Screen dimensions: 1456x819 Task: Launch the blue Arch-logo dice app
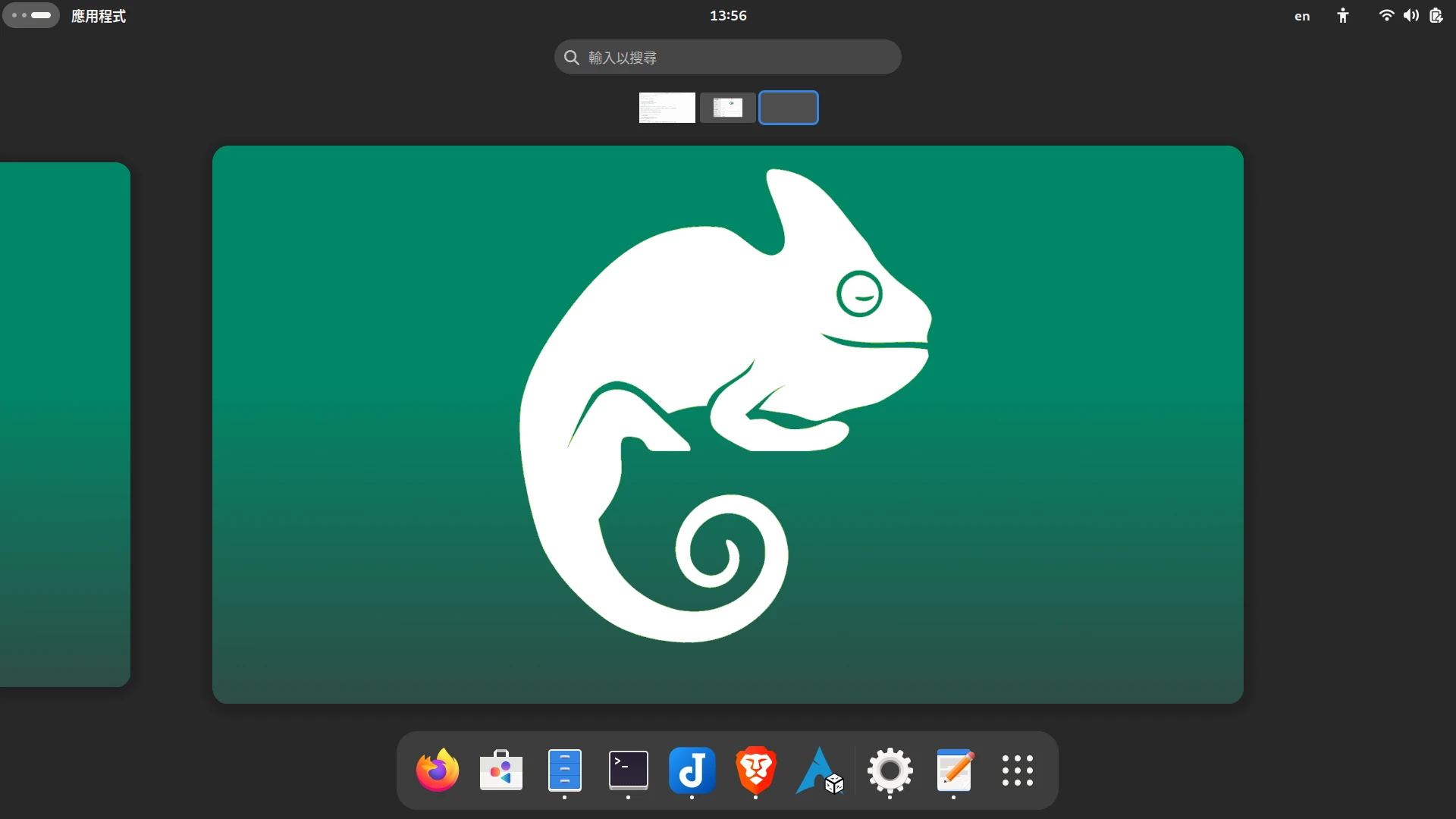[820, 770]
